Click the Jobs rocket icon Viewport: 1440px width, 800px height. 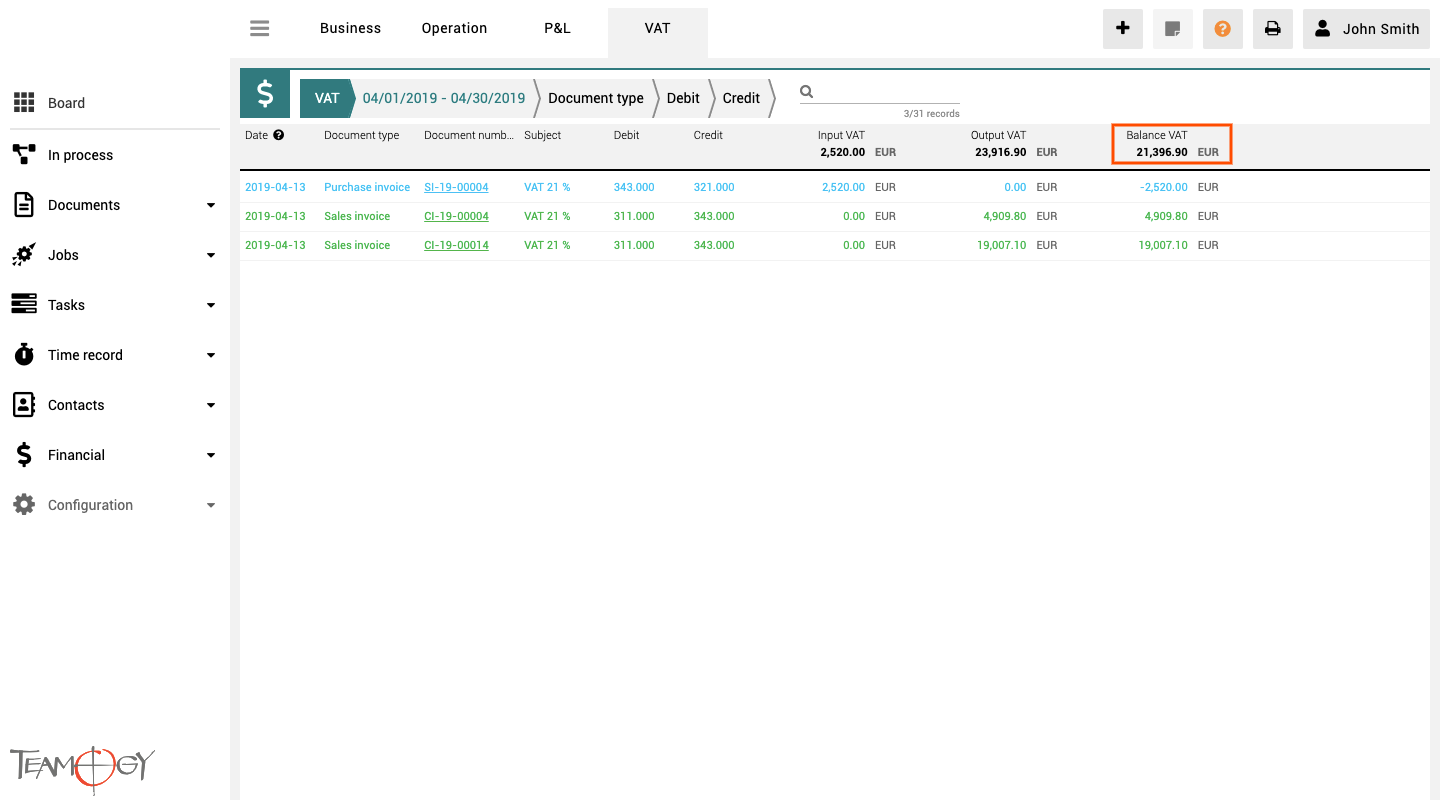click(x=24, y=255)
